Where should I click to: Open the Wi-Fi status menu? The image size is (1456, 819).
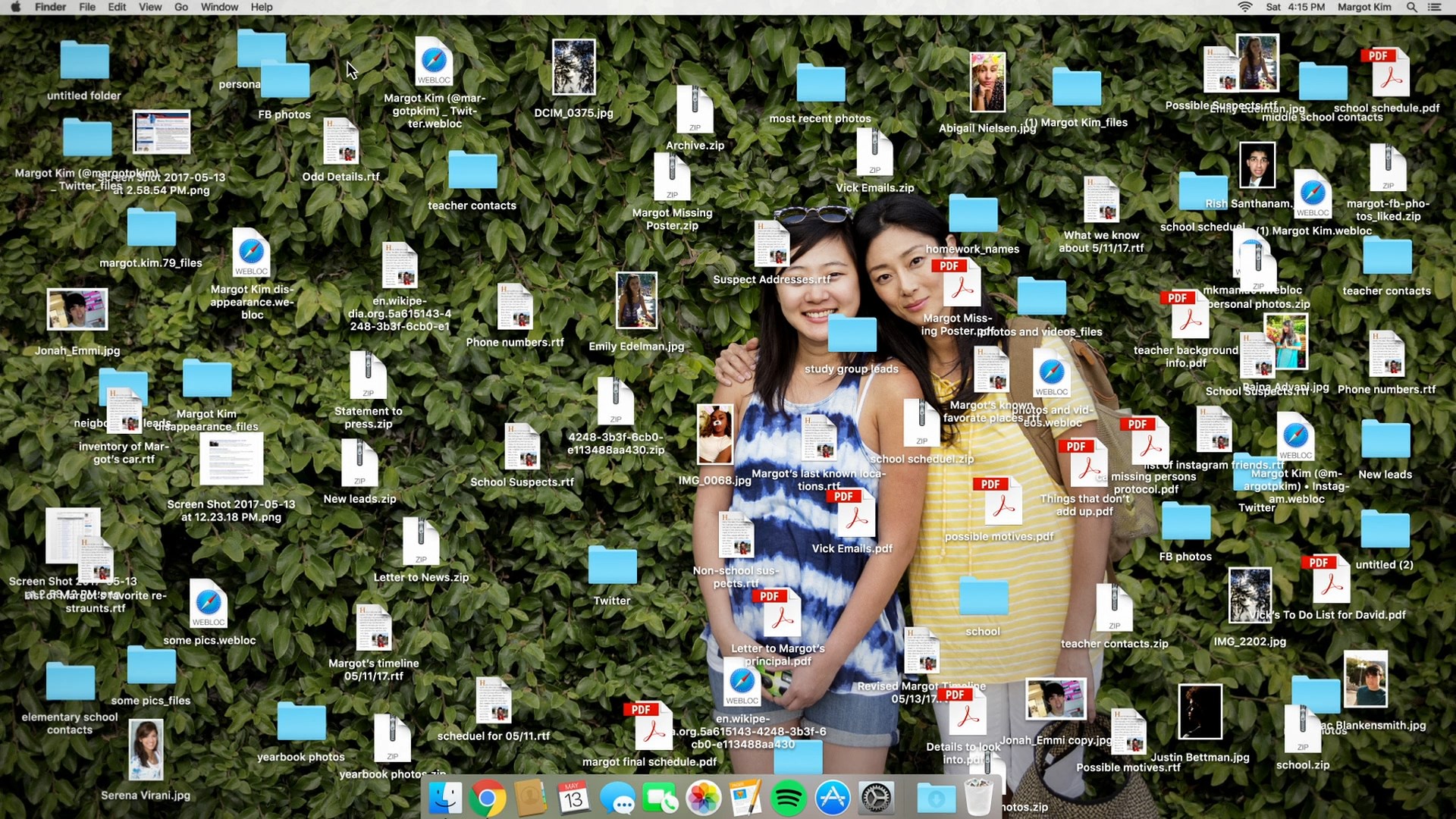(x=1244, y=7)
